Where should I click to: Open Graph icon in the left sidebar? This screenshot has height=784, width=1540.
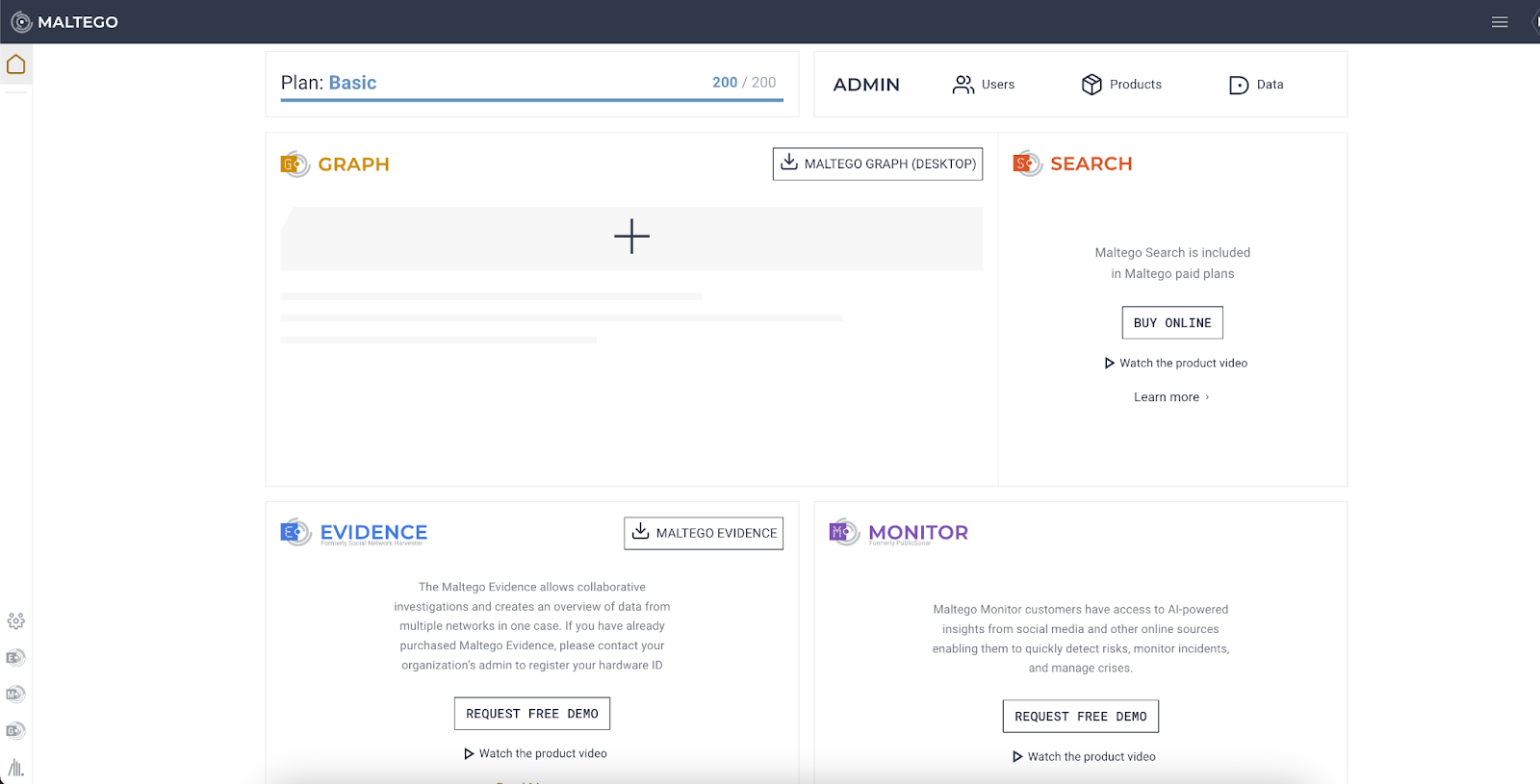coord(15,731)
